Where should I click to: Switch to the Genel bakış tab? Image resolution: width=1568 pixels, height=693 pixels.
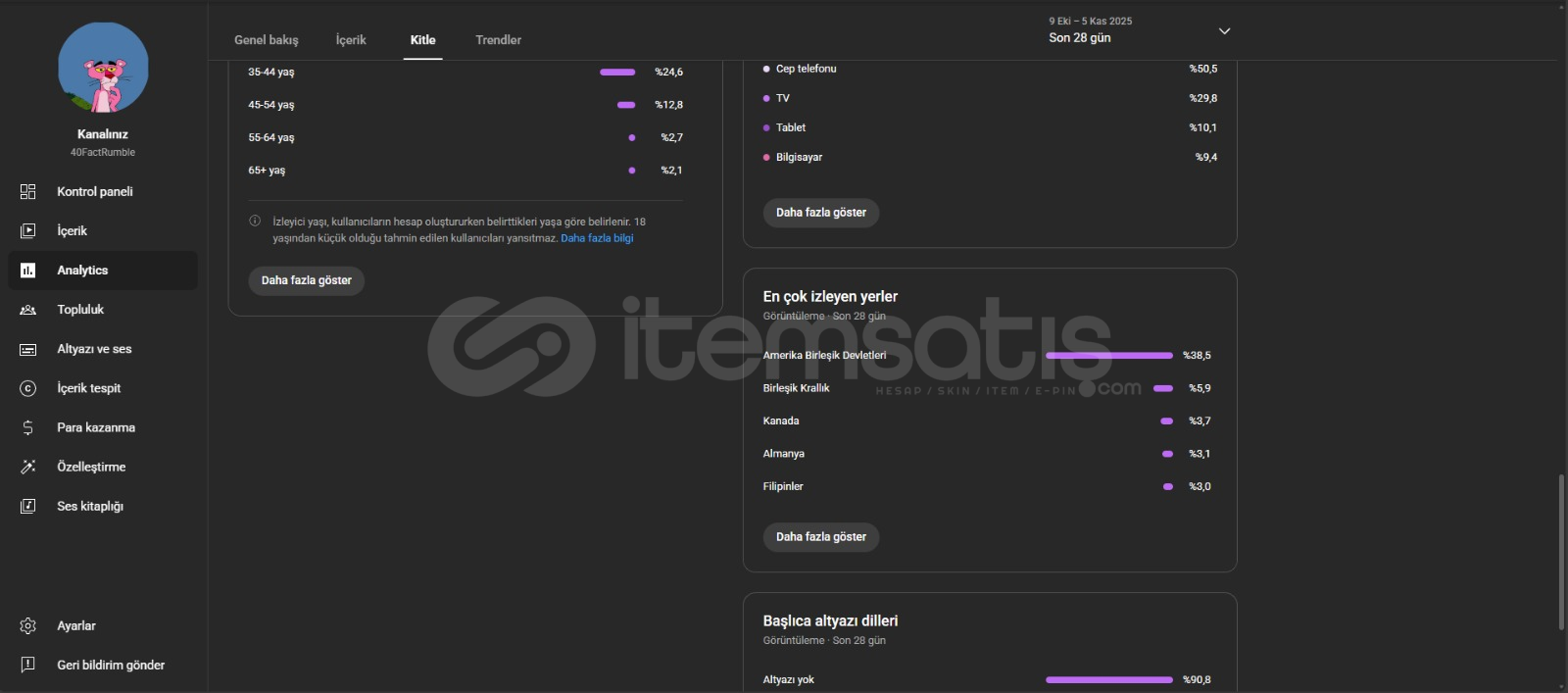pos(266,40)
